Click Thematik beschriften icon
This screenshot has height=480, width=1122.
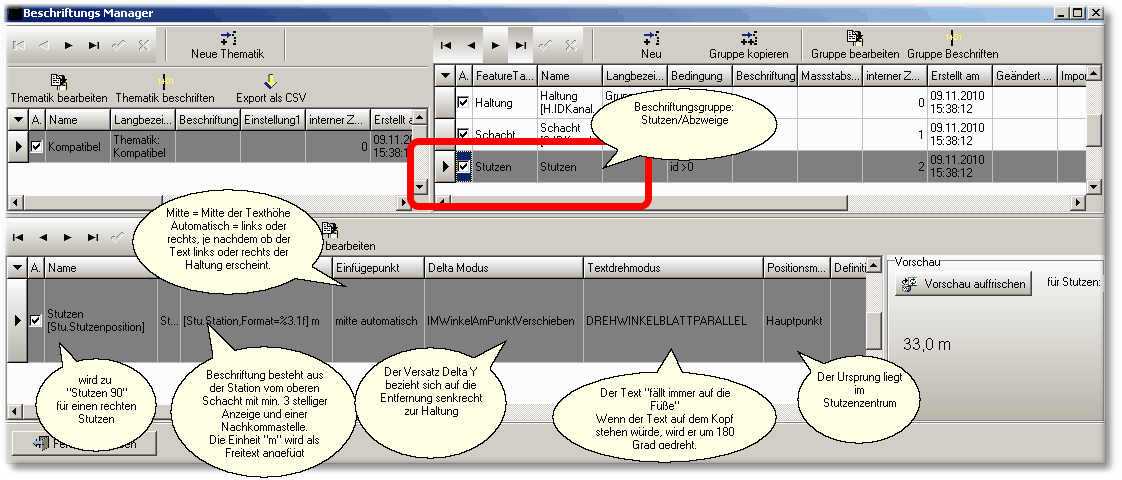[x=165, y=82]
